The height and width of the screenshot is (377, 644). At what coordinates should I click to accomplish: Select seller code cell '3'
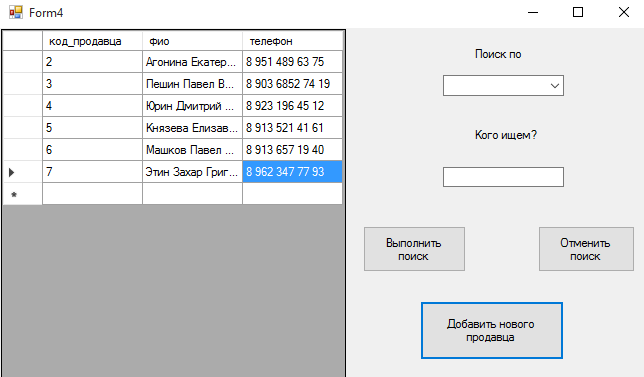(x=92, y=84)
